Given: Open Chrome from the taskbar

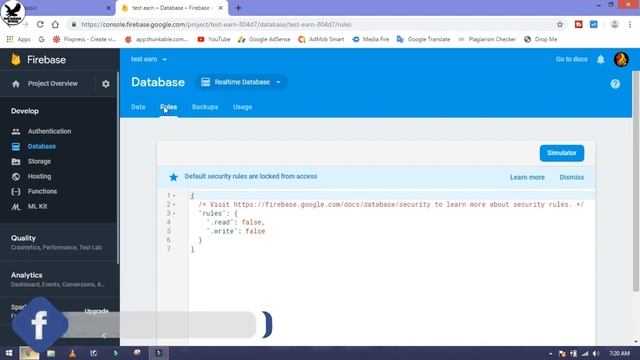Looking at the screenshot, I should pos(29,353).
